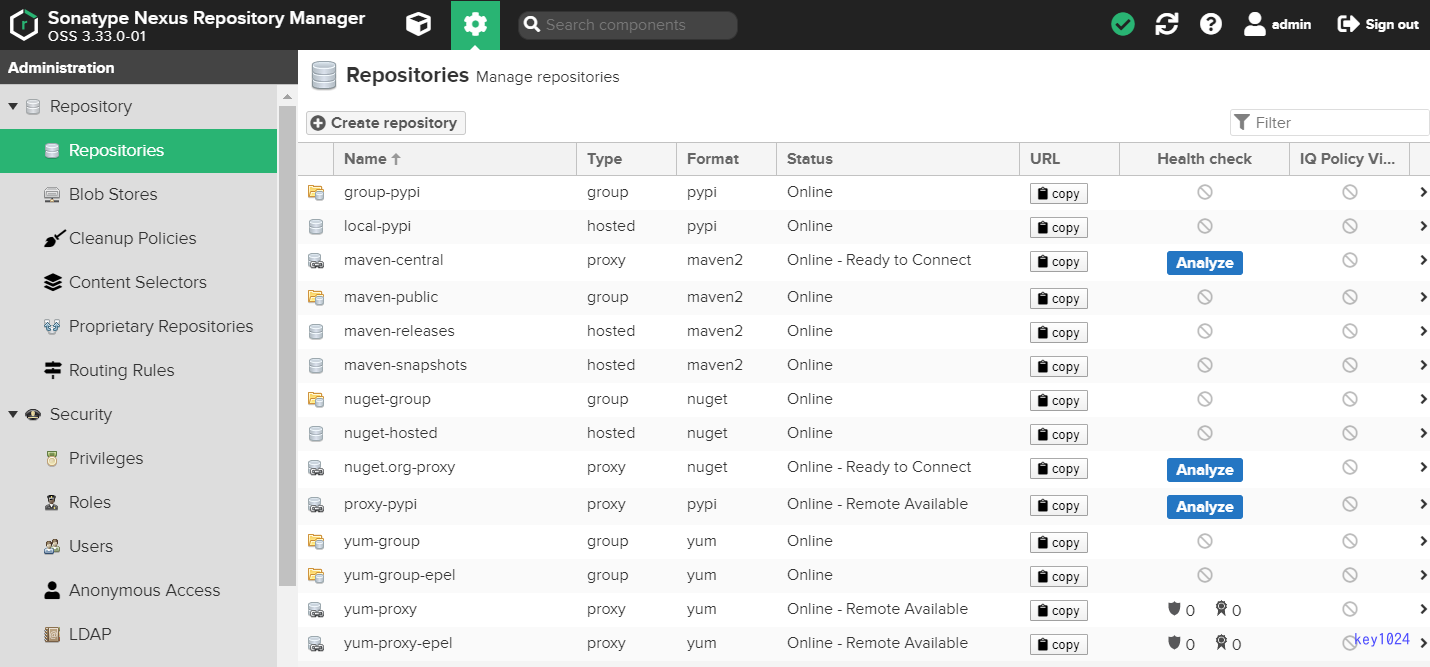Click the filter funnel icon
The image size is (1430, 667).
point(1242,122)
